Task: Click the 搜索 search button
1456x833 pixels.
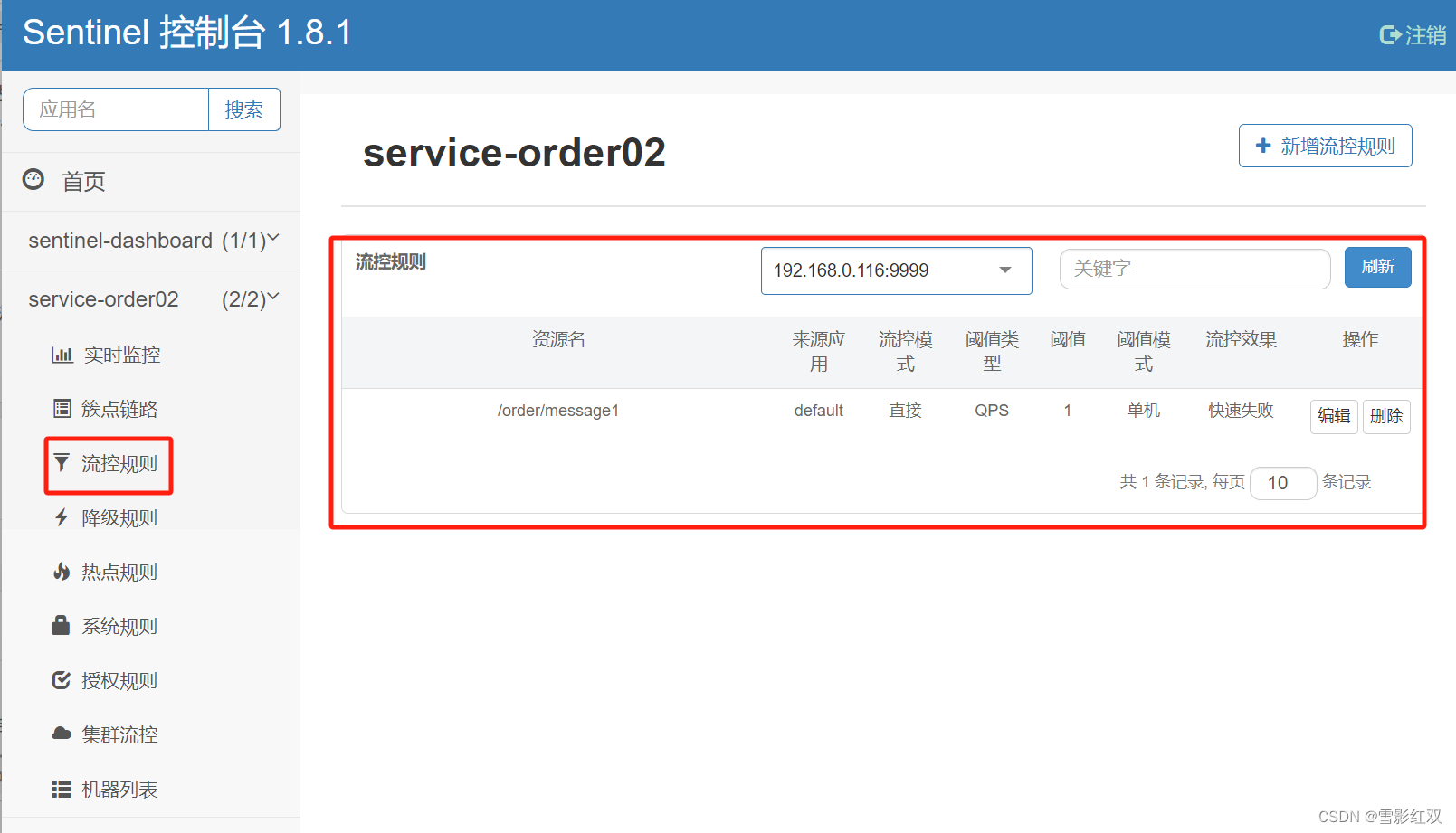Action: pyautogui.click(x=244, y=109)
